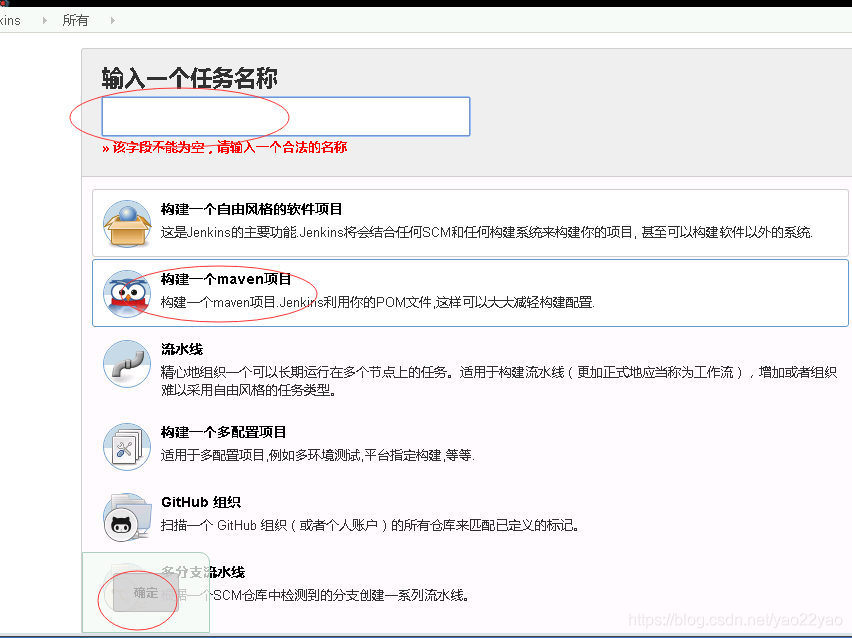Choose 构建一个多配置项目 title

coord(223,433)
